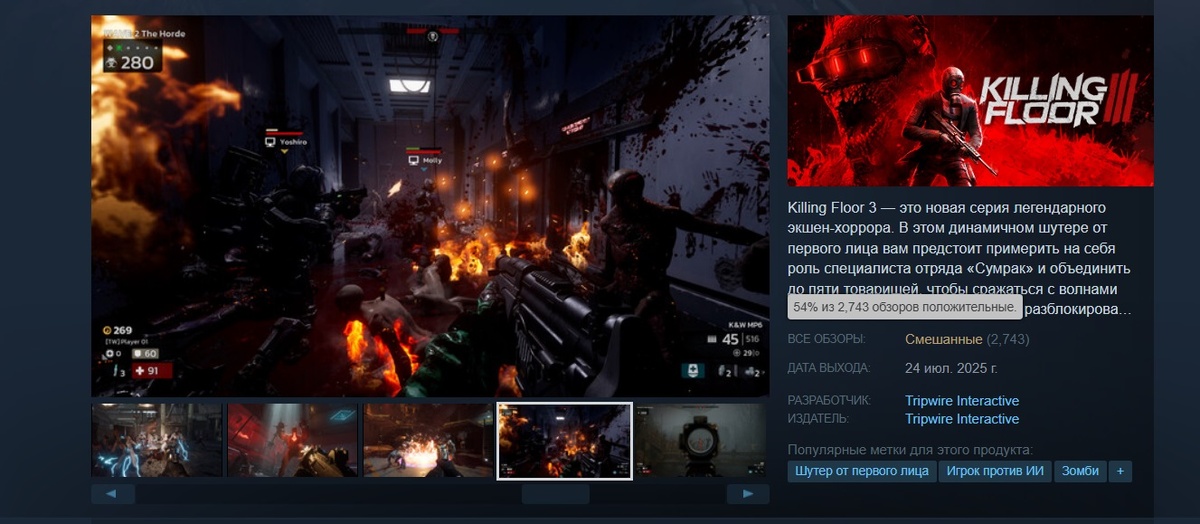Image resolution: width=1200 pixels, height=524 pixels.
Task: Open the Tripwire Interactive developer link
Action: tap(962, 401)
